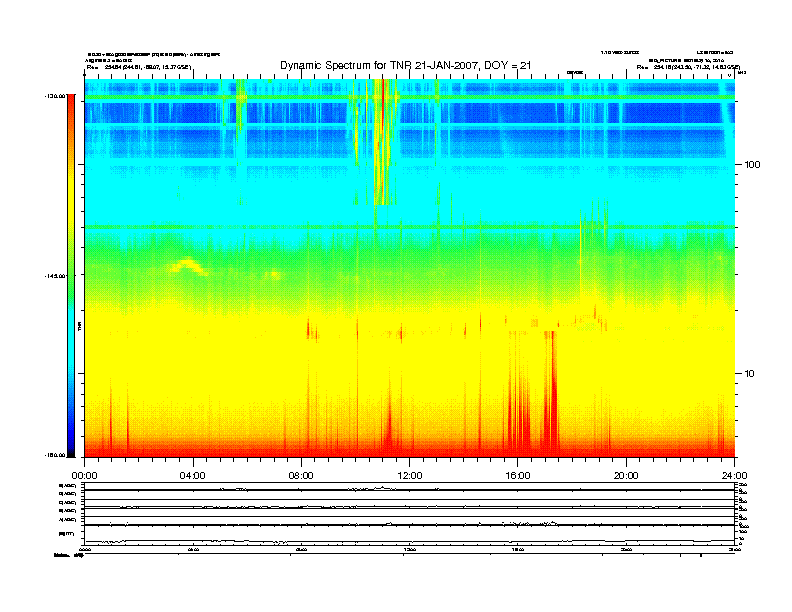Viewport: 792px width, 612px height.
Task: Click the -160.00 color bar label
Action: click(55, 455)
